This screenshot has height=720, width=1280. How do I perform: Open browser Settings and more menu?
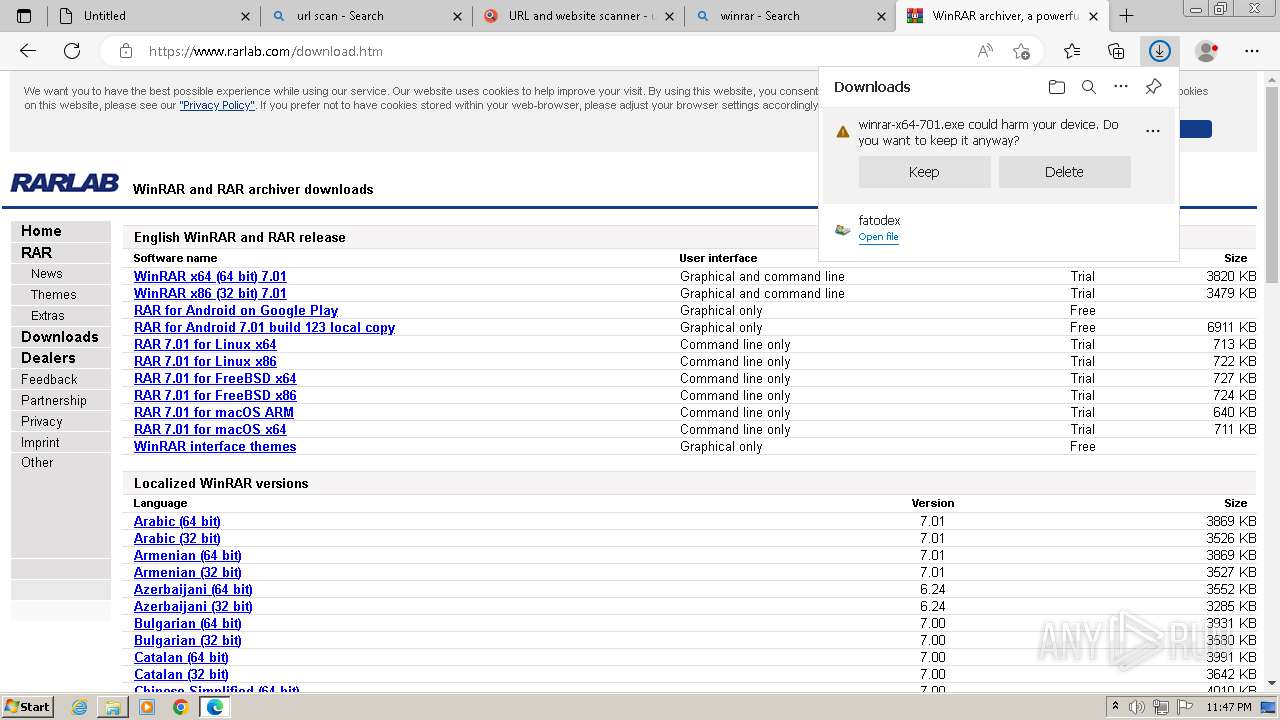coord(1252,51)
